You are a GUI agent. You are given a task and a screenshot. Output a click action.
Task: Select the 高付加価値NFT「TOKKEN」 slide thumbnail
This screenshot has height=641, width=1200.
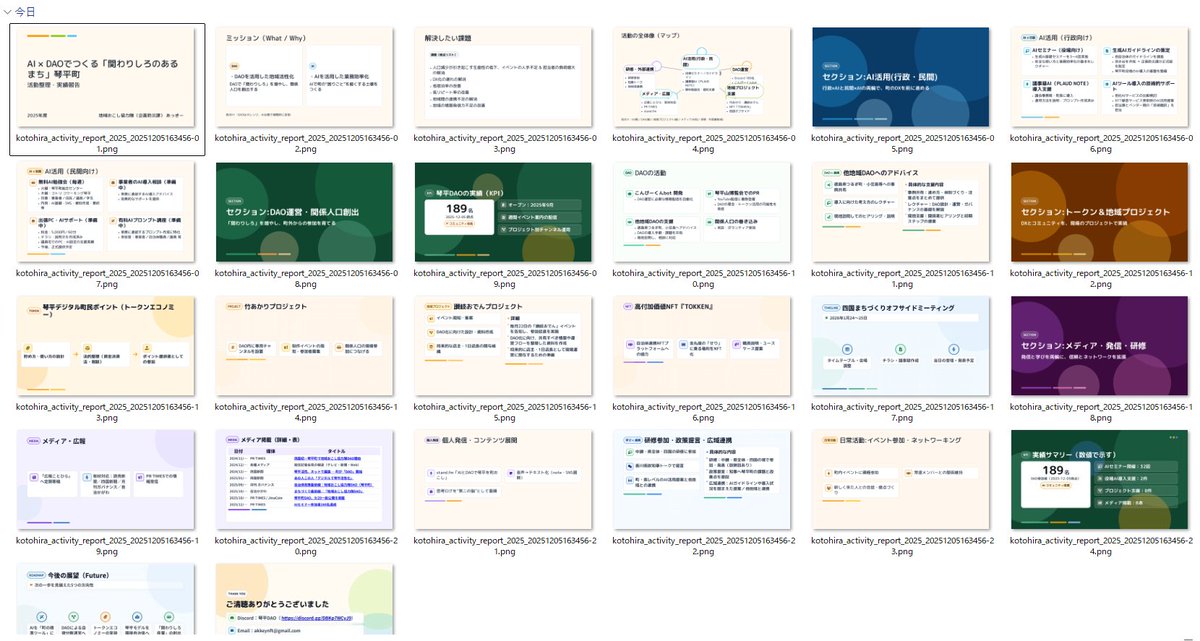pos(703,347)
